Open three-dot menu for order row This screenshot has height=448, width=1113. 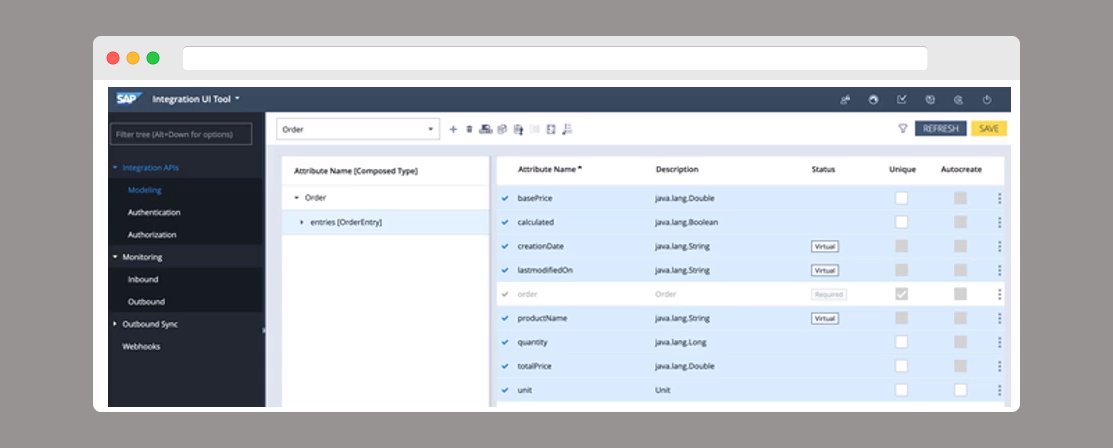(x=999, y=294)
